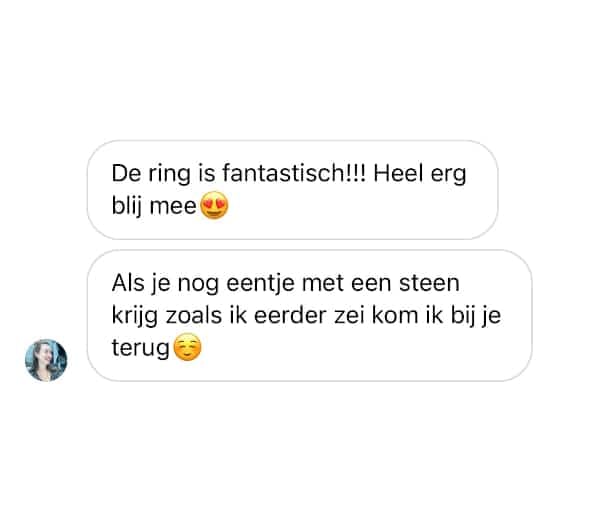The image size is (600, 518).
Task: Click the word 'Als' starting second message
Action: click(x=128, y=283)
